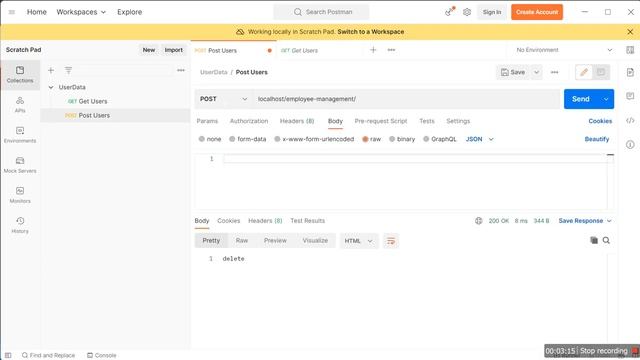This screenshot has width=640, height=360.
Task: Open the documentation icon in right sidebar
Action: click(x=630, y=72)
